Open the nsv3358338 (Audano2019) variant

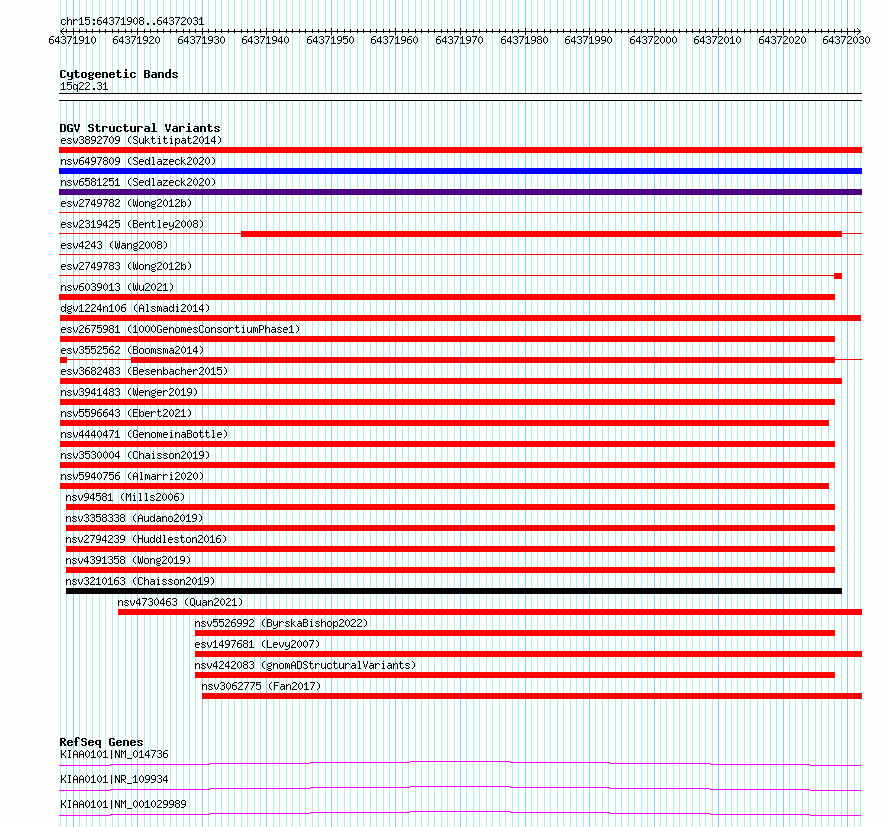(x=134, y=518)
